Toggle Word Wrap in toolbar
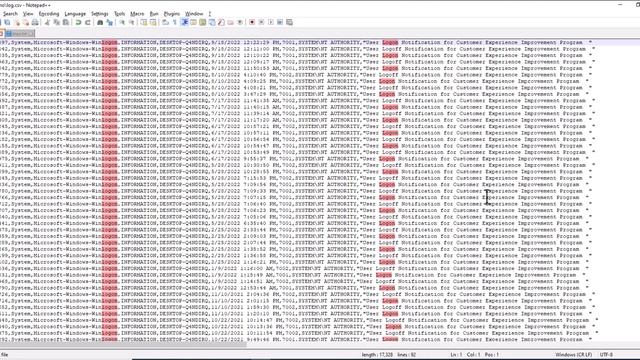 (165, 22)
